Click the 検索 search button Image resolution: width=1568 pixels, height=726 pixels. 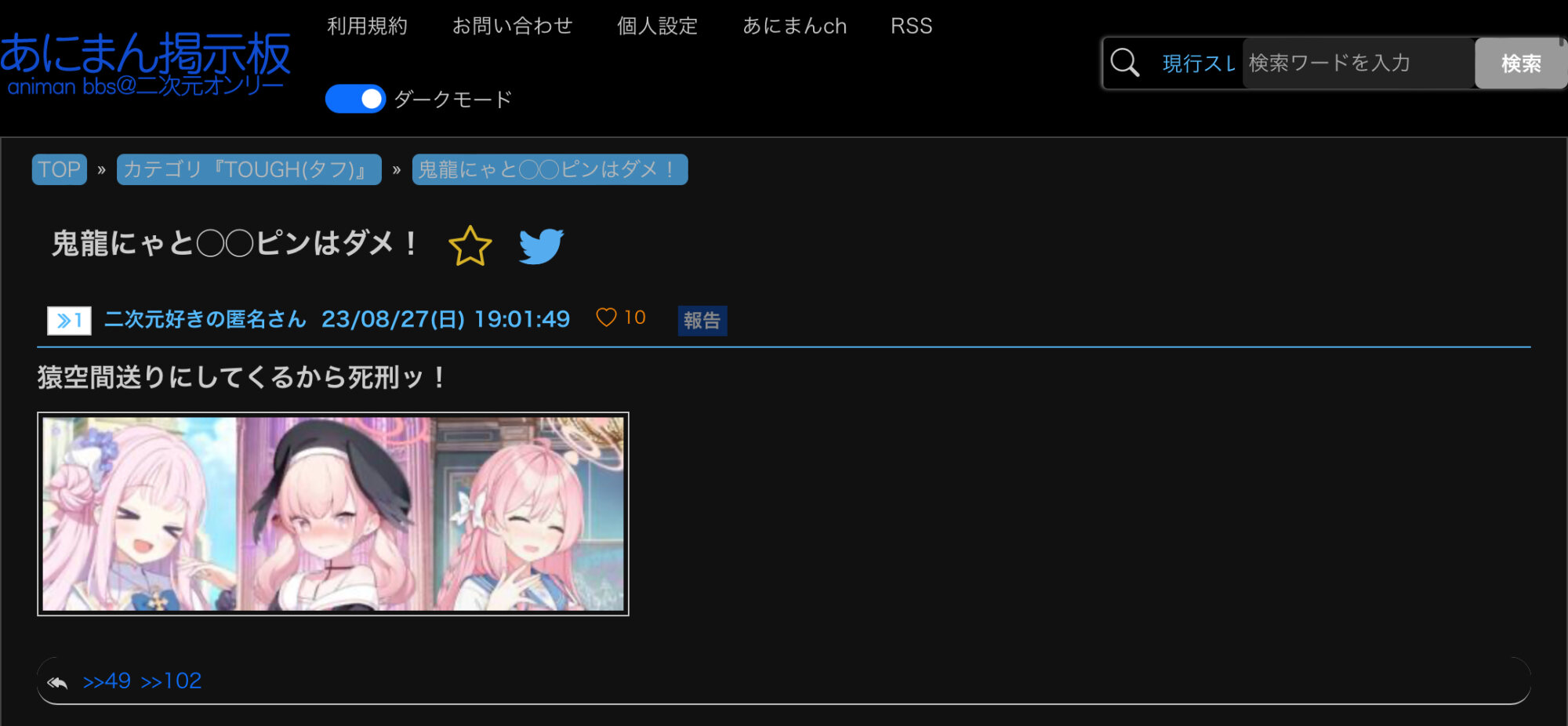[x=1520, y=63]
